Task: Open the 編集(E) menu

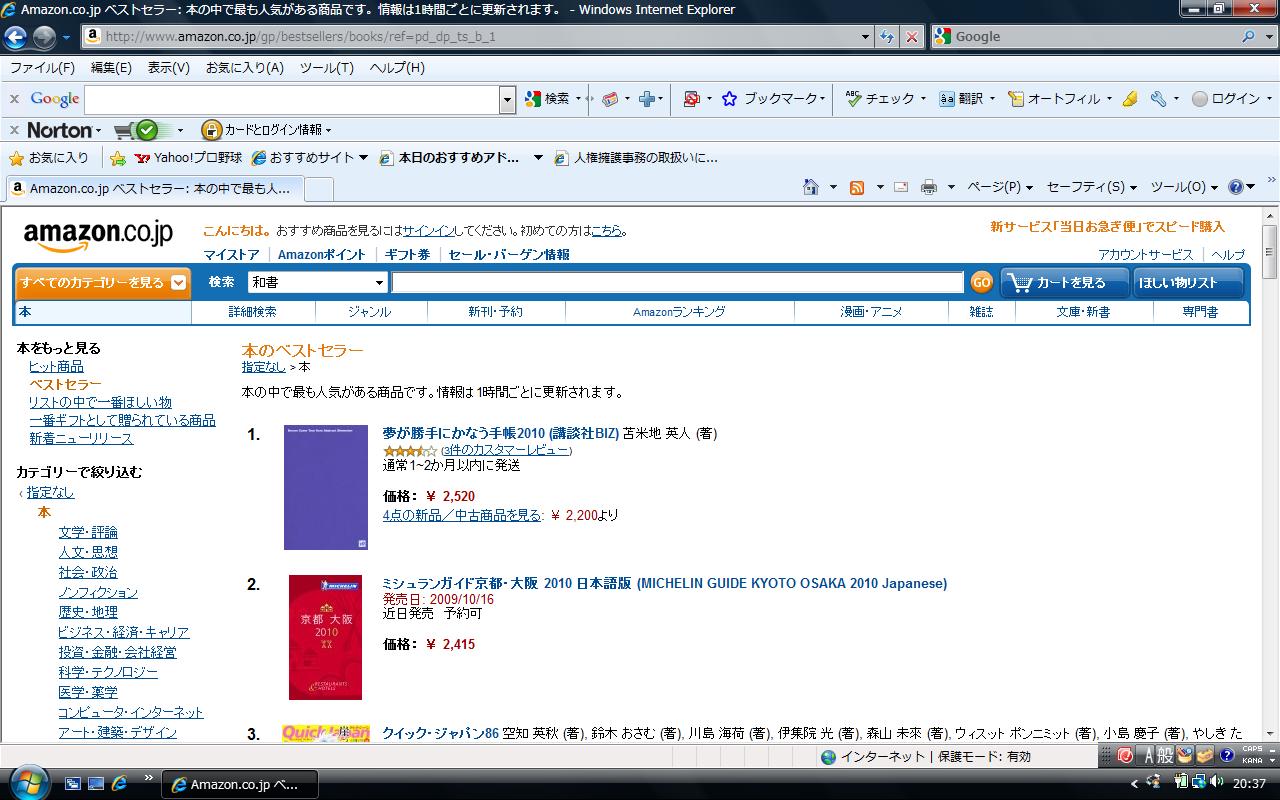Action: [x=111, y=68]
